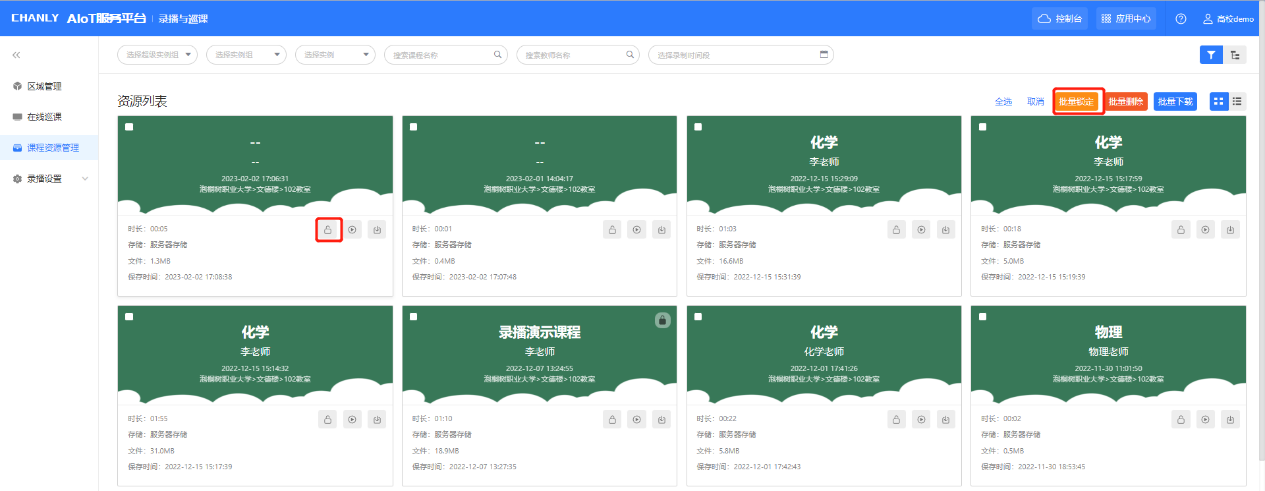This screenshot has height=491, width=1265.
Task: Open 在线巡课 from the sidebar
Action: click(x=44, y=117)
